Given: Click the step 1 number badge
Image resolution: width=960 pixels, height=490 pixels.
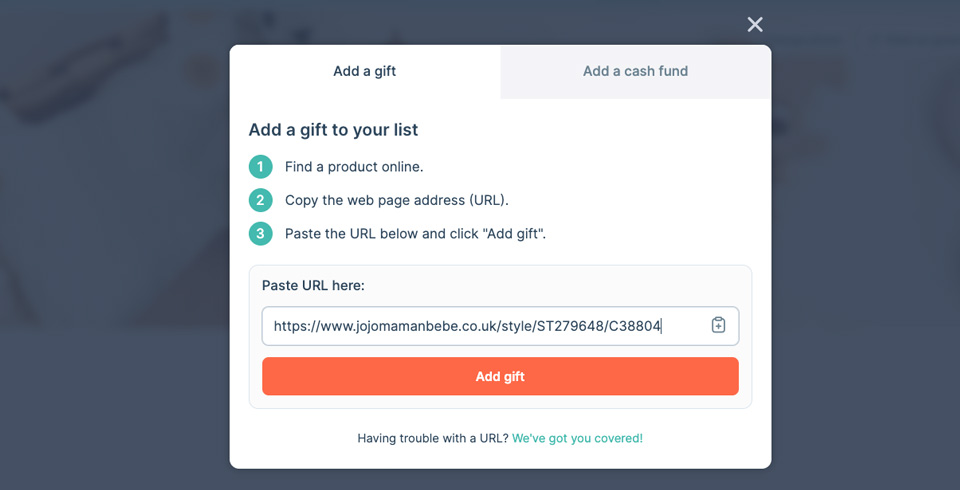Looking at the screenshot, I should (260, 167).
